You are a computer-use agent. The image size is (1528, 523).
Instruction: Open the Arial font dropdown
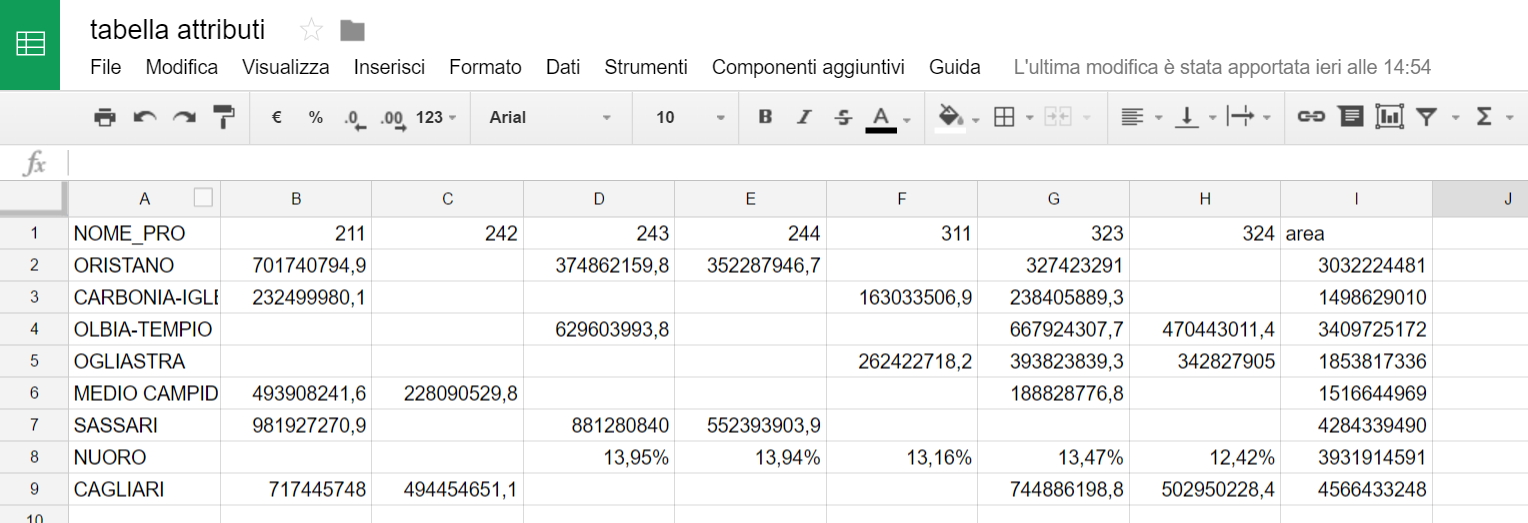point(549,117)
